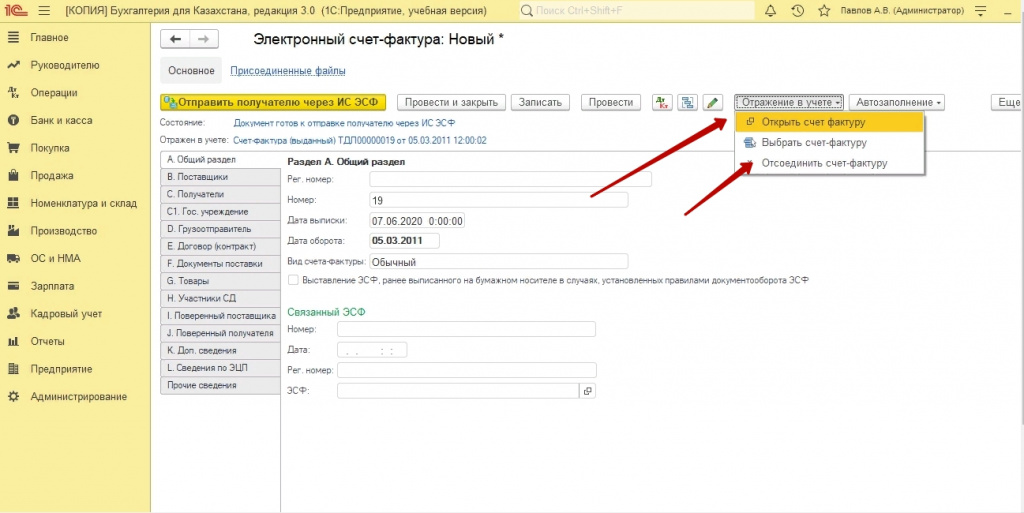
Task: Toggle paper-issued ЭСФ checkbox
Action: click(x=293, y=280)
